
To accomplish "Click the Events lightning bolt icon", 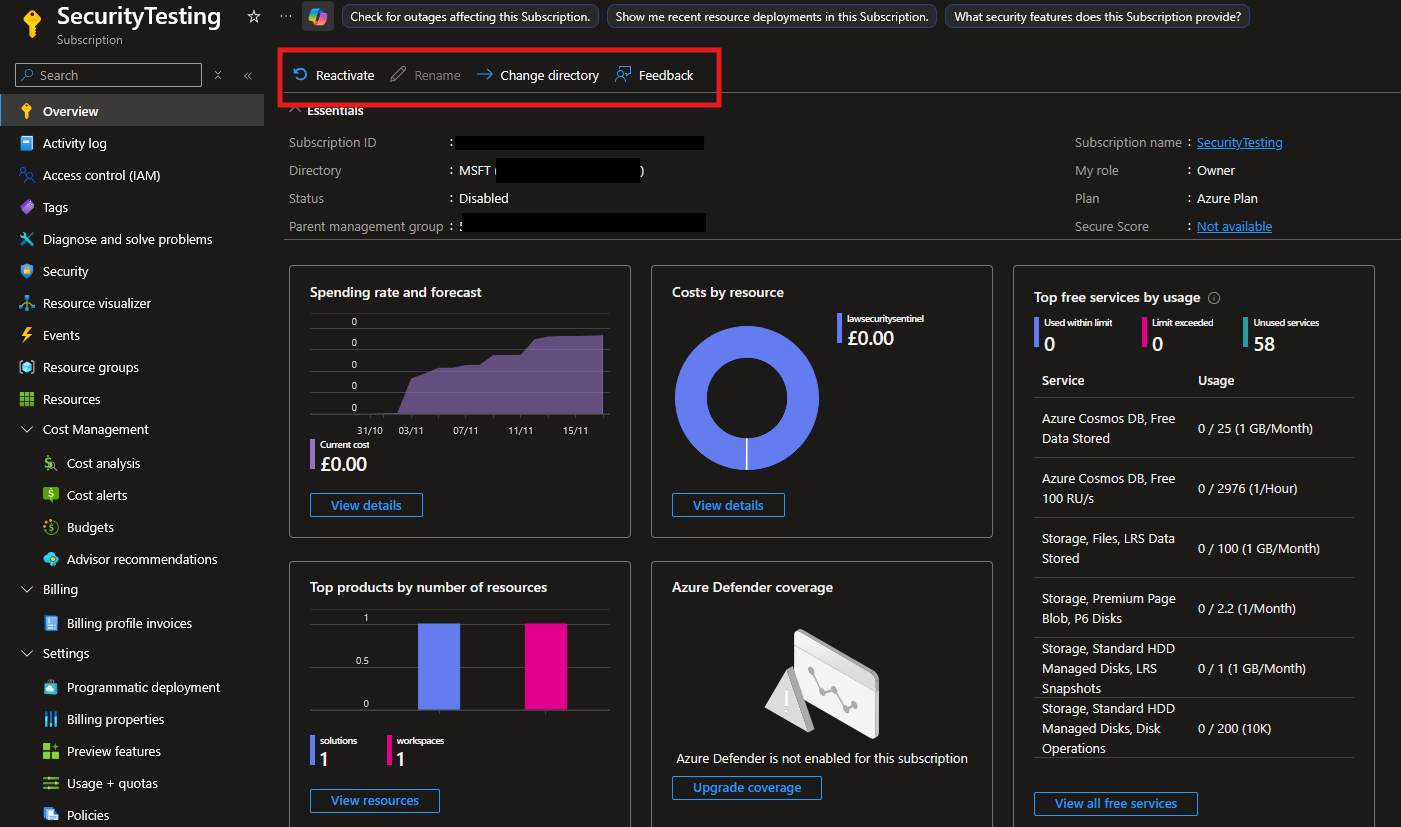I will coord(27,335).
